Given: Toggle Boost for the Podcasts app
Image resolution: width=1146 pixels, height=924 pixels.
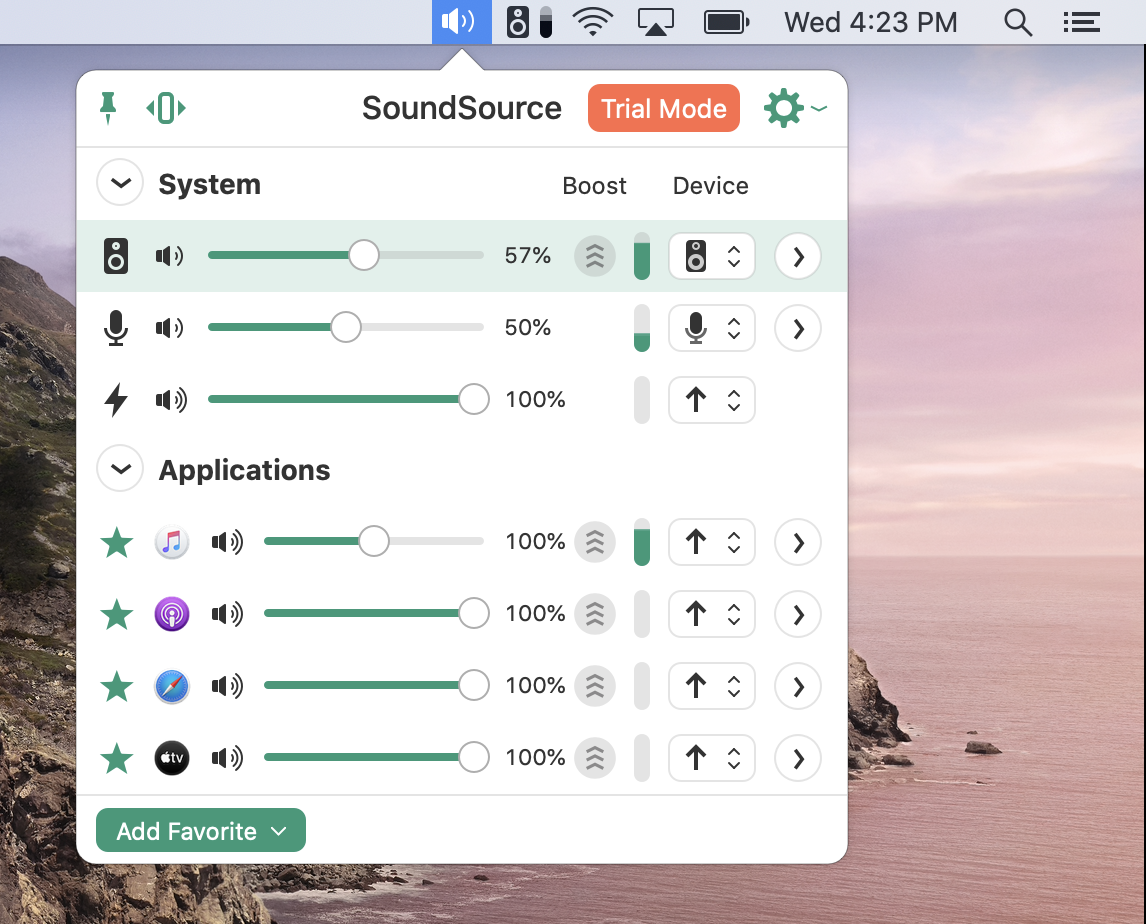Looking at the screenshot, I should click(x=595, y=614).
